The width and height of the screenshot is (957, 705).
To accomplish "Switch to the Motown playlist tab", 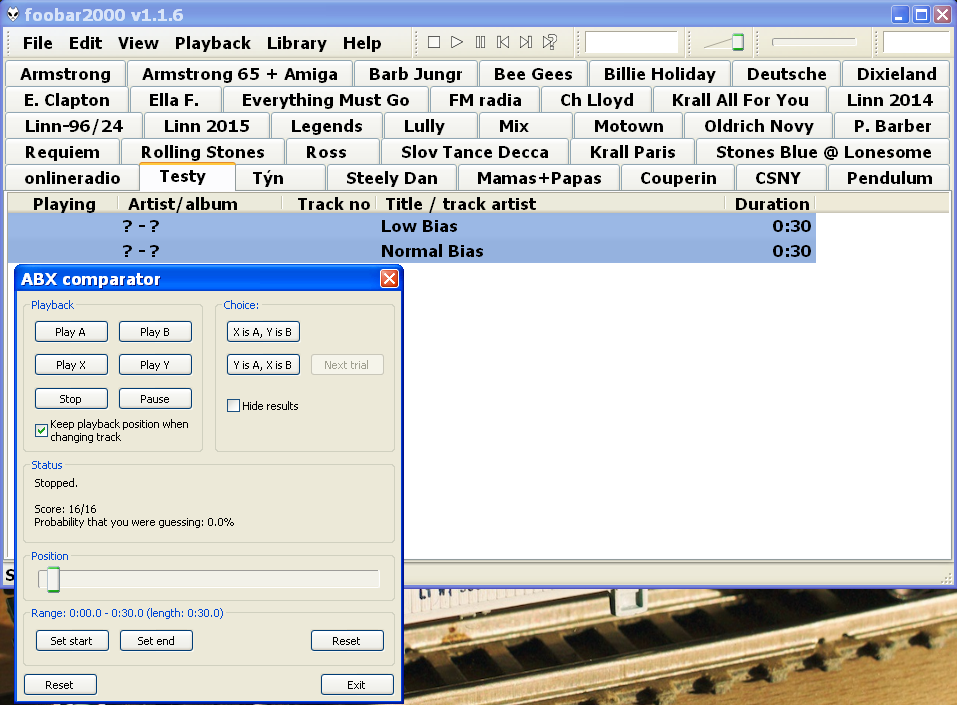I will [628, 126].
